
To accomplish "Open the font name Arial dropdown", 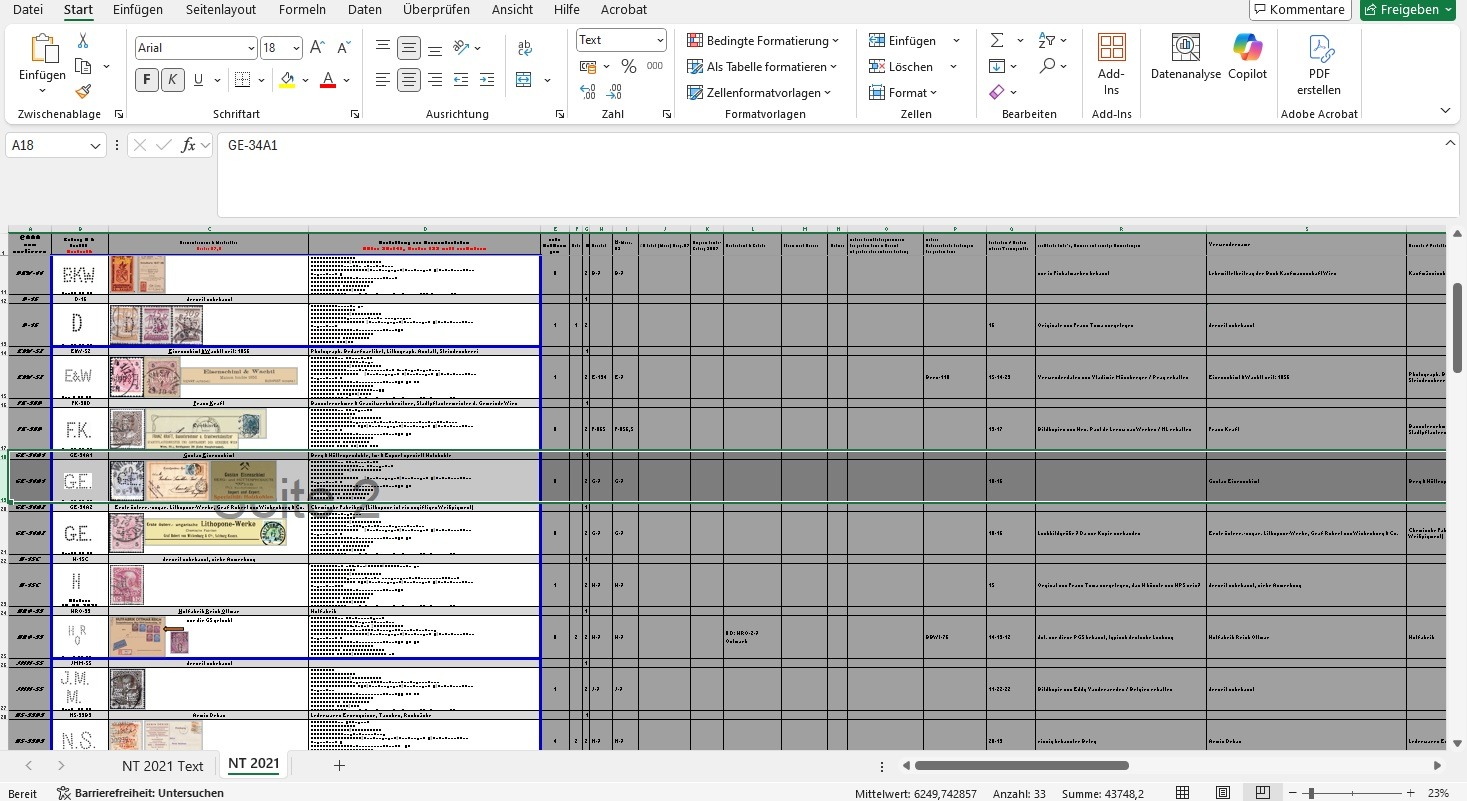I will [251, 48].
